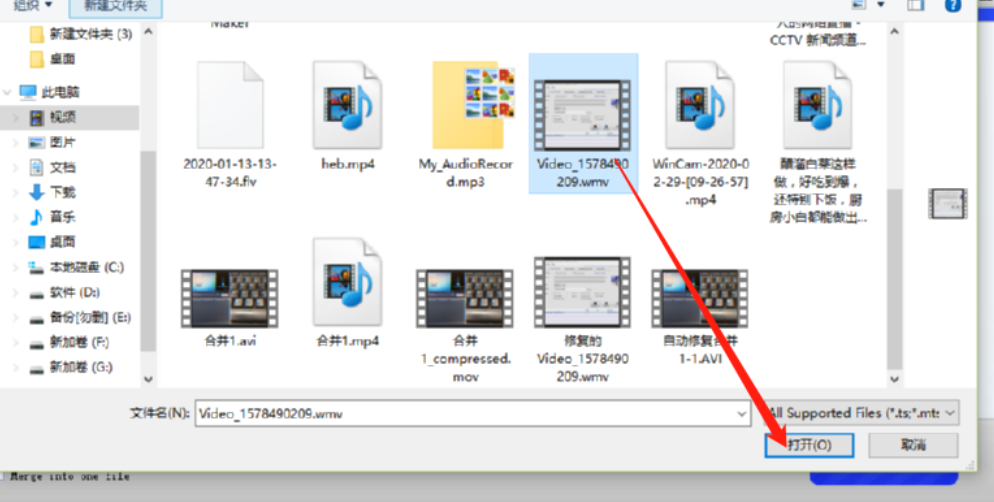Click the preview pane video thumbnail
This screenshot has width=994, height=502.
[948, 203]
